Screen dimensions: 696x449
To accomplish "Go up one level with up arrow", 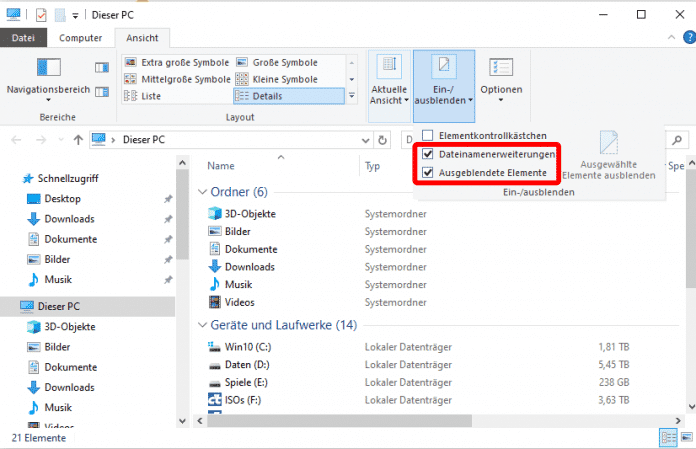I will click(78, 140).
